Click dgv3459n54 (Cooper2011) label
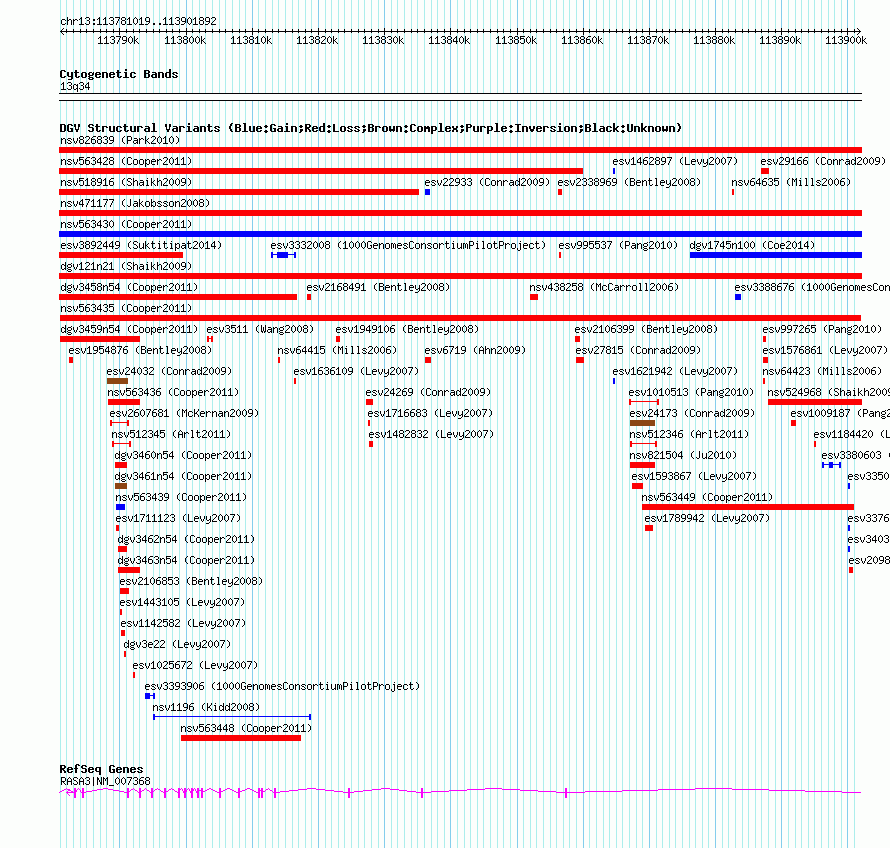 (x=129, y=329)
